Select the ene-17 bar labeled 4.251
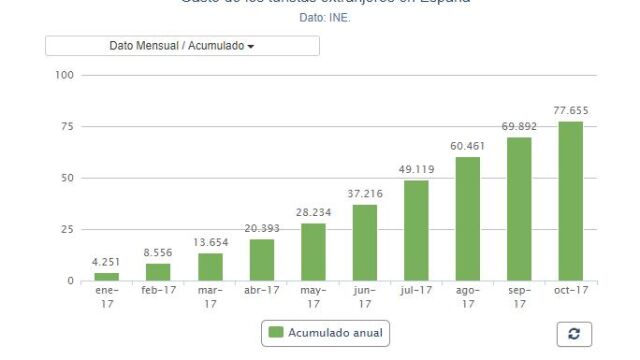The image size is (640, 360). click(x=107, y=277)
